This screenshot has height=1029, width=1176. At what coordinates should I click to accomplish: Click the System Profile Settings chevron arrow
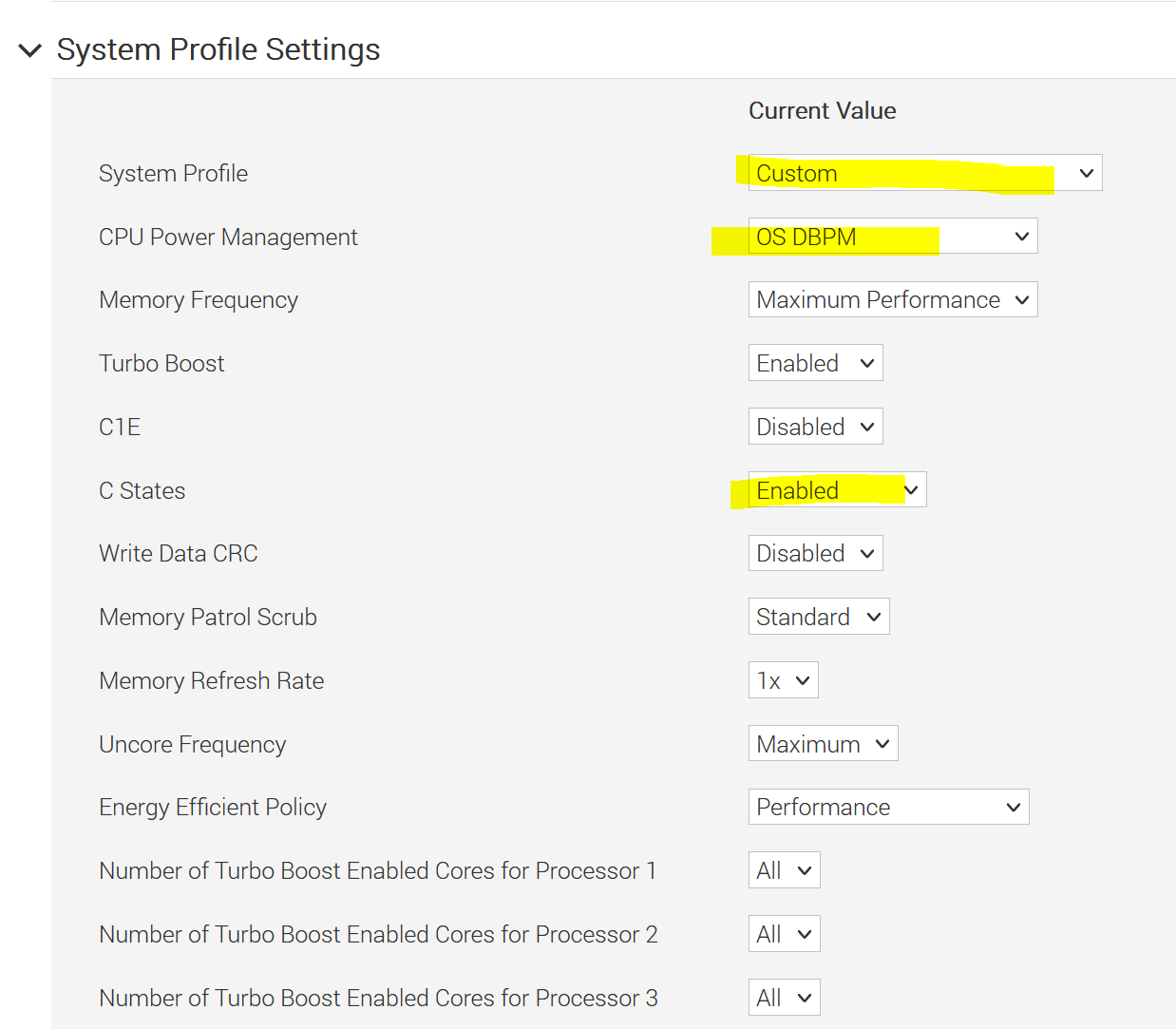pos(30,49)
